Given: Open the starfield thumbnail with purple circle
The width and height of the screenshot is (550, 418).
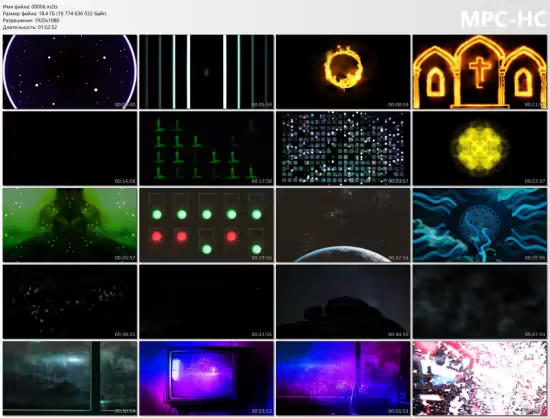Looking at the screenshot, I should tap(70, 72).
